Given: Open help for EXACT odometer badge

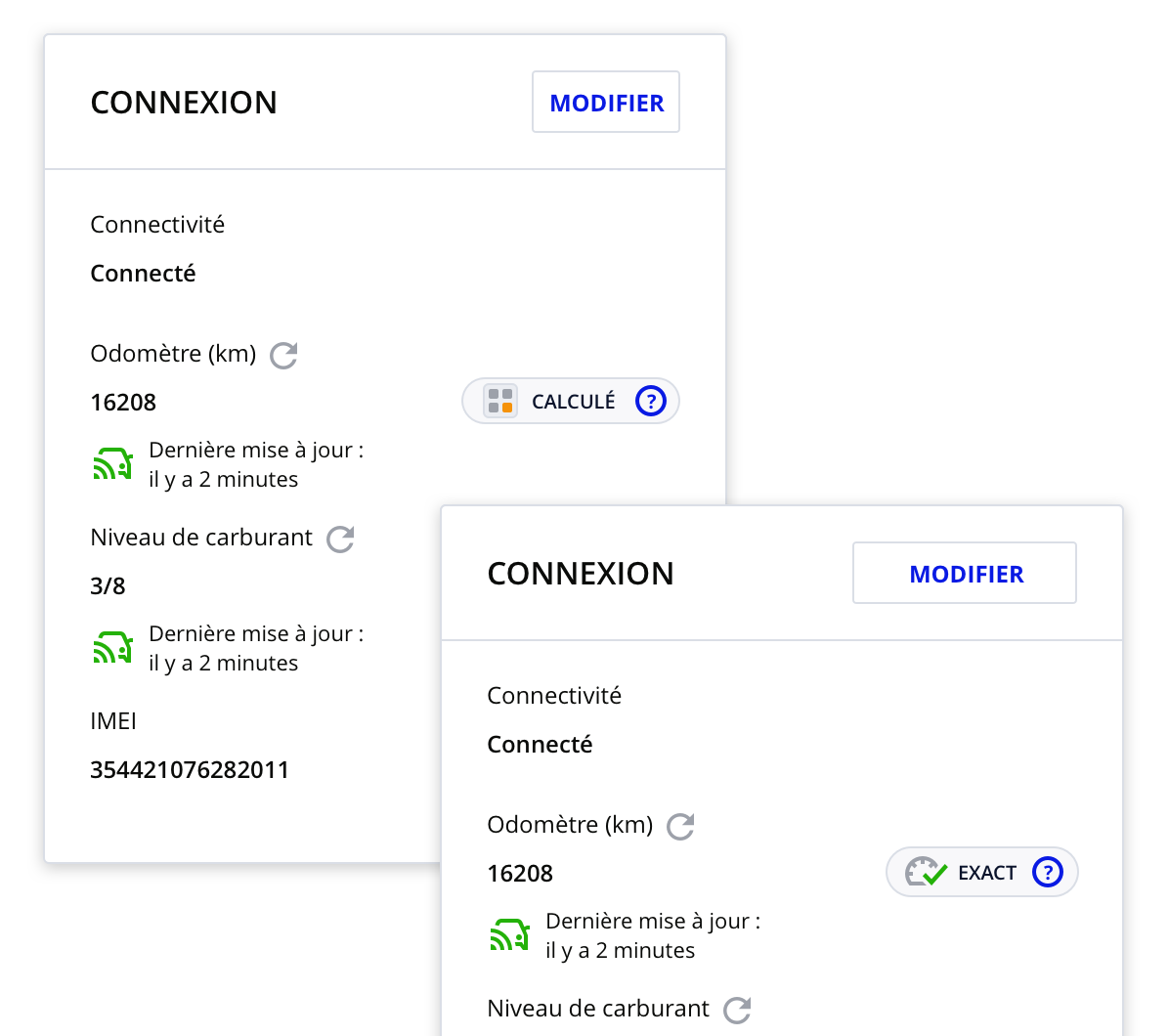Looking at the screenshot, I should 1047,872.
